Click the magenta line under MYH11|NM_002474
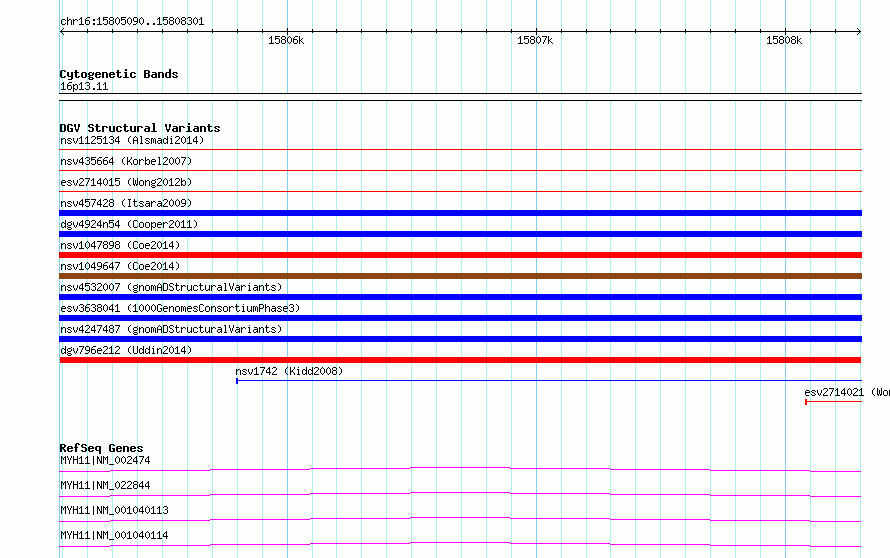Image resolution: width=890 pixels, height=558 pixels. pos(460,469)
